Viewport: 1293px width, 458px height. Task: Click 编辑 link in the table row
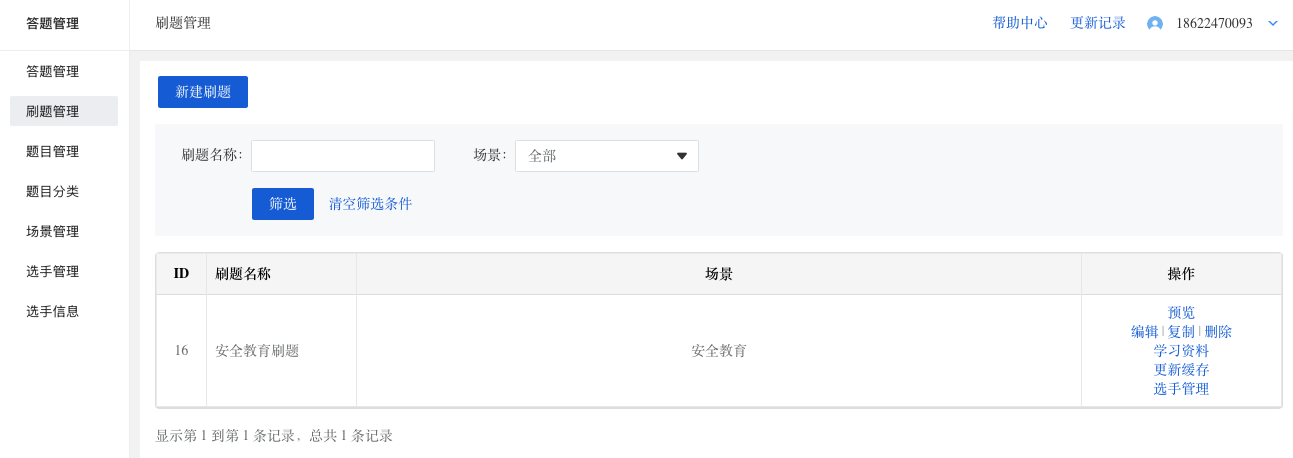tap(1145, 332)
